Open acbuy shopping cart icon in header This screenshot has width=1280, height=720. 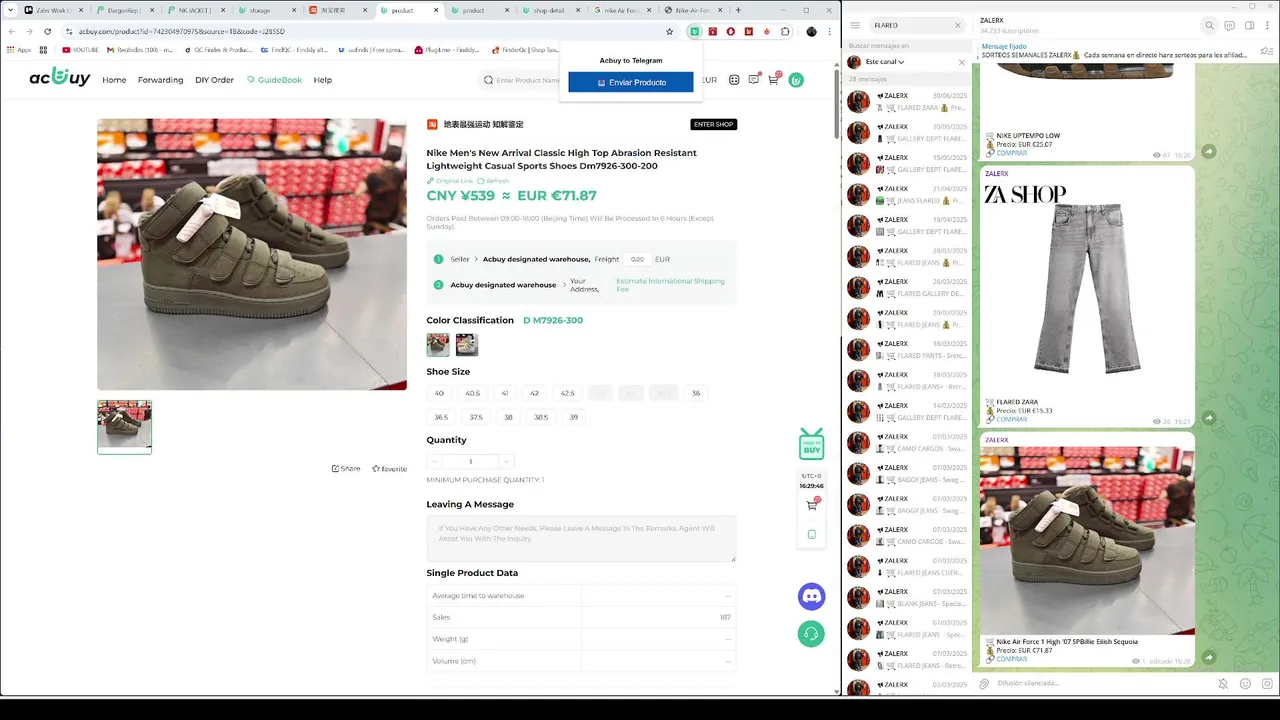pos(774,79)
